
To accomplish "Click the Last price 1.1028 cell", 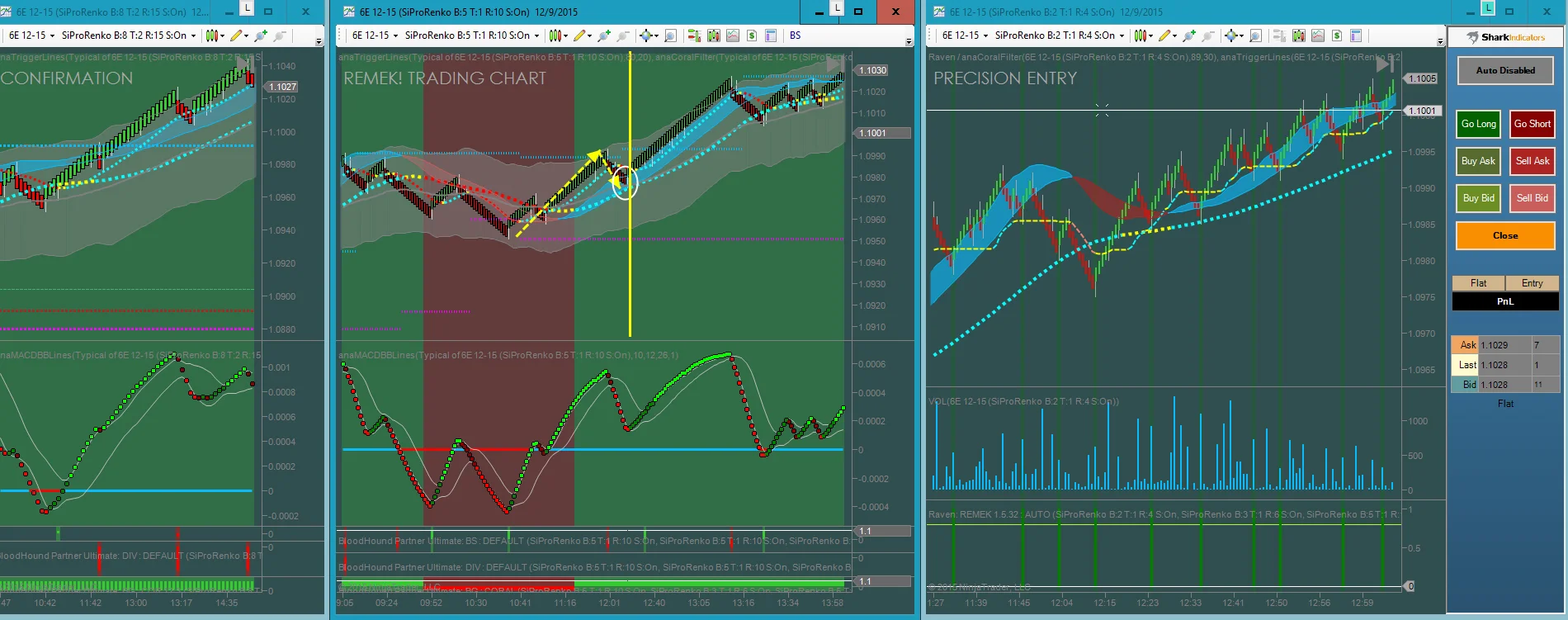I will [1504, 365].
